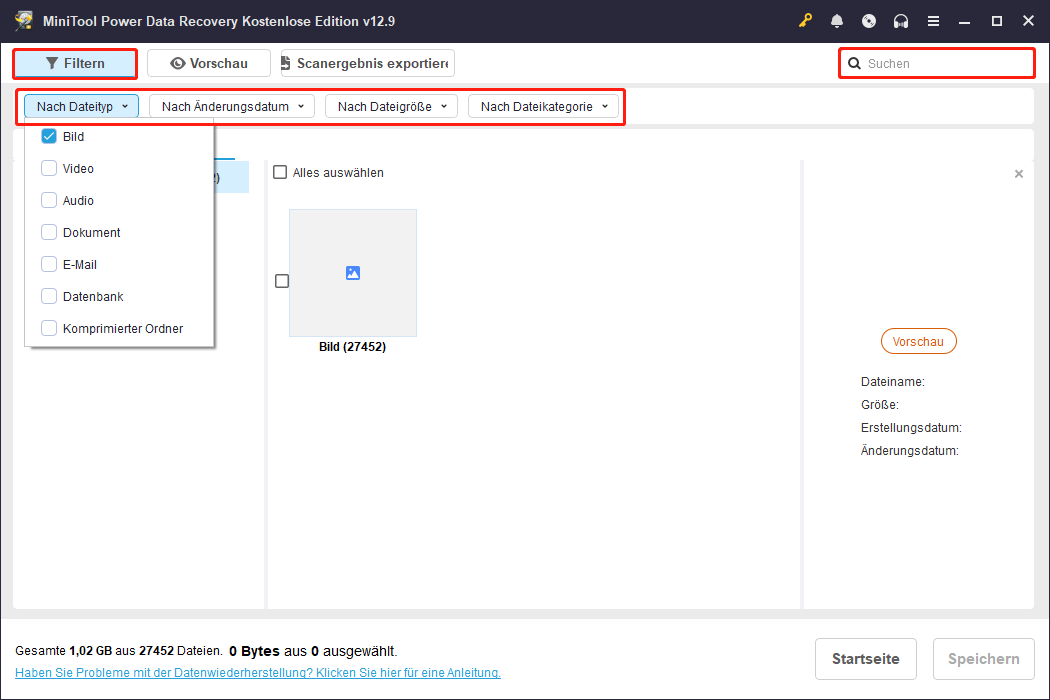Check the Dokument file type checkbox
This screenshot has height=700, width=1050.
point(49,232)
